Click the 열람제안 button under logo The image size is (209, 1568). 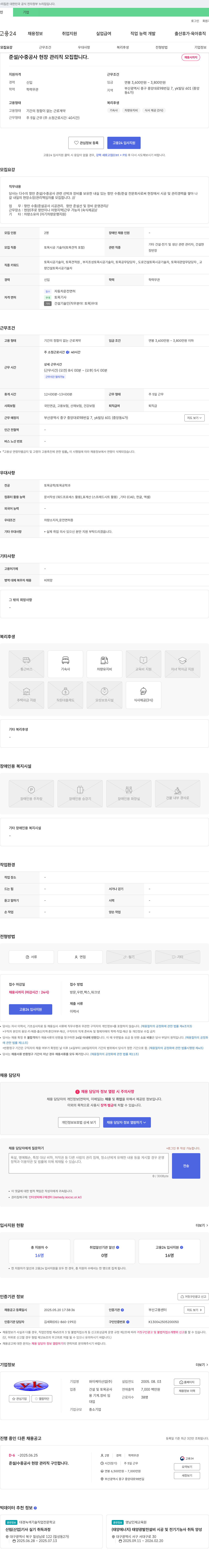[x=42, y=1399]
